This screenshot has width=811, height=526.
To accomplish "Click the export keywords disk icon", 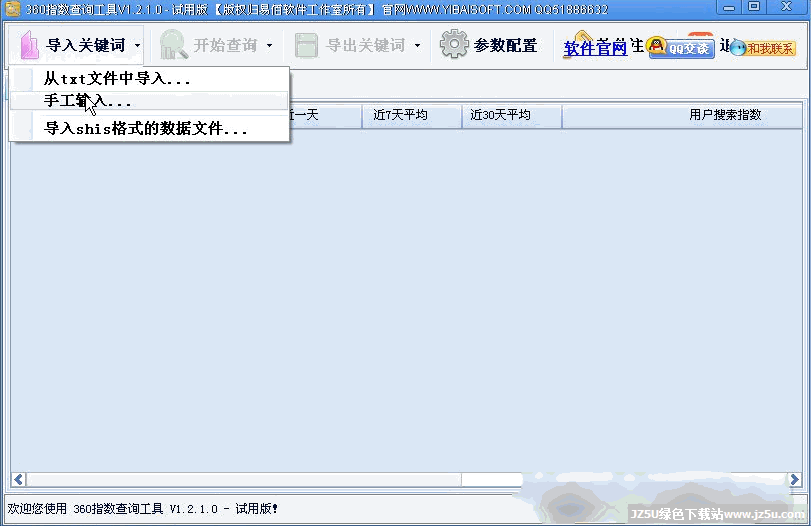I will [306, 45].
